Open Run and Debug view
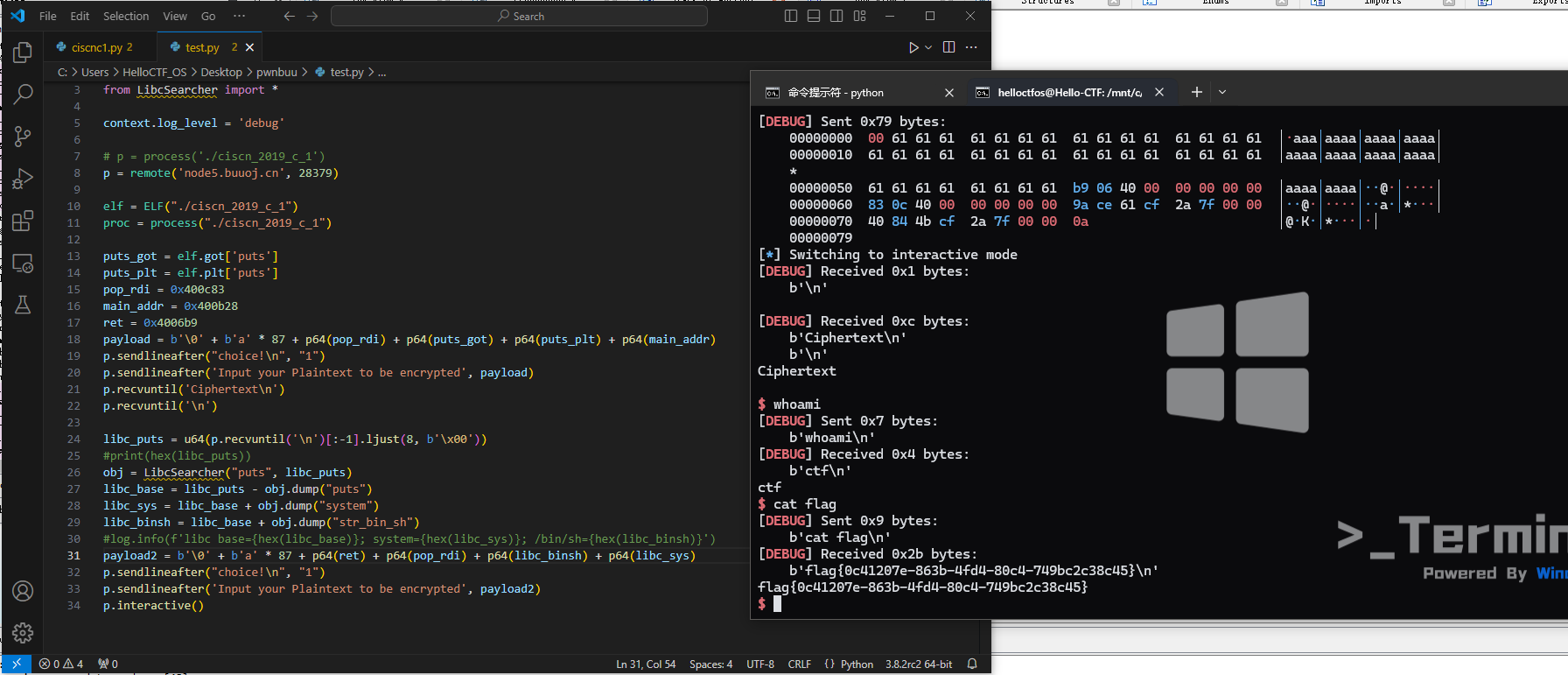This screenshot has width=1568, height=675. [x=23, y=178]
